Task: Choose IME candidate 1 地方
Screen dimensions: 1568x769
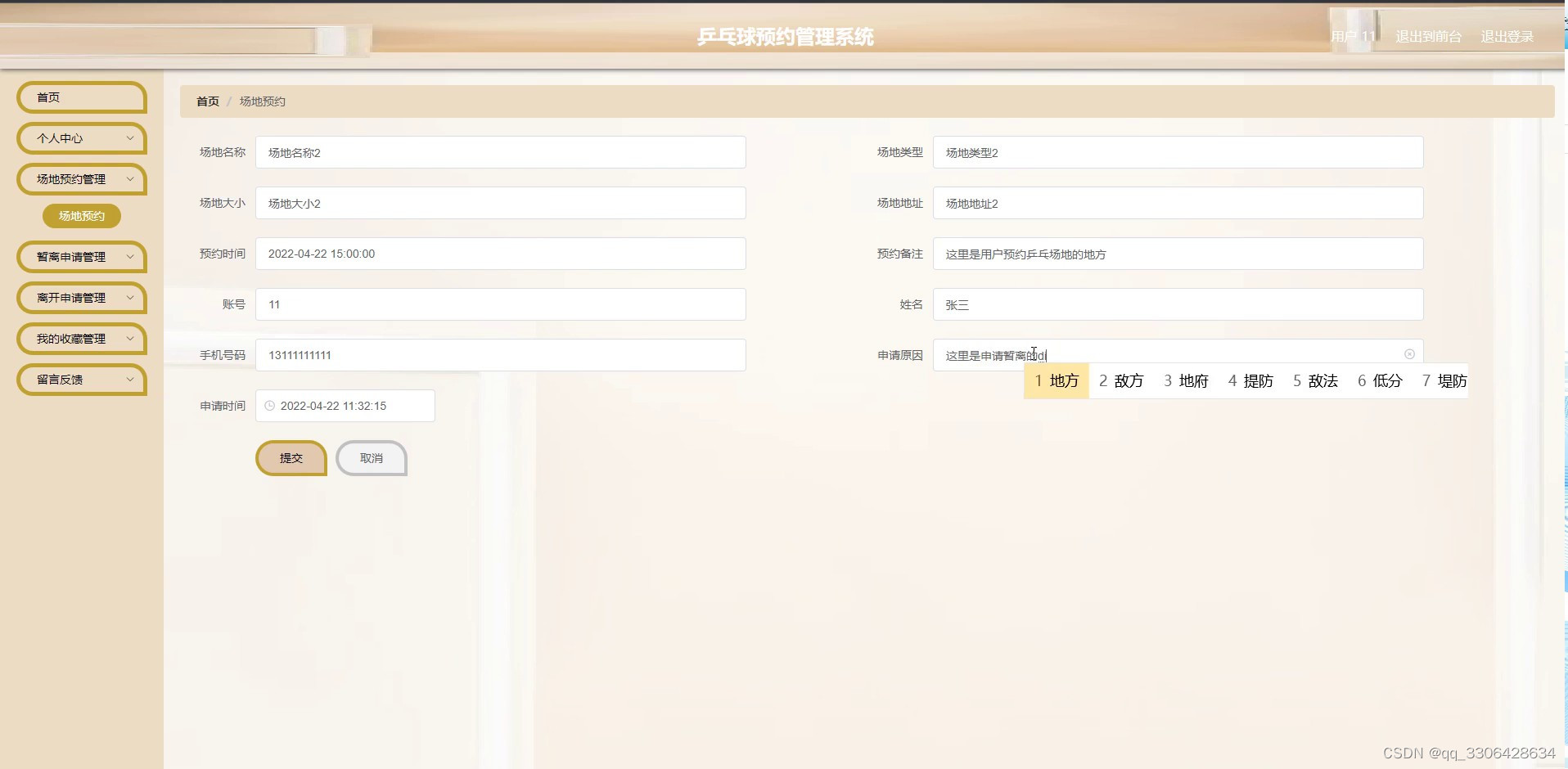Action: [1057, 381]
